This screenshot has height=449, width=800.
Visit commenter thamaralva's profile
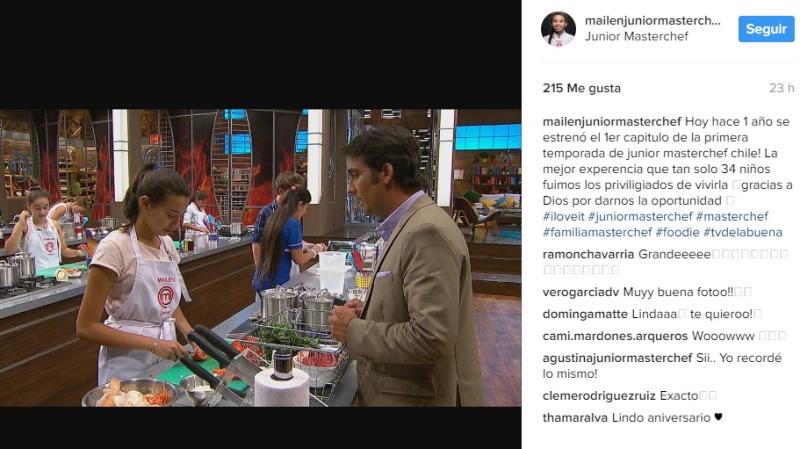pyautogui.click(x=575, y=417)
